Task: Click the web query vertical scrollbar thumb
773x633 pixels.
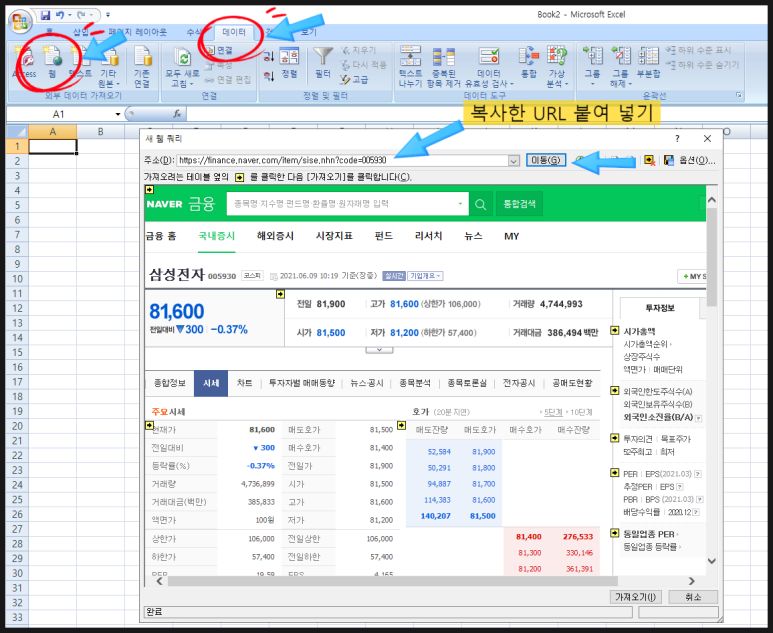Action: pos(711,256)
